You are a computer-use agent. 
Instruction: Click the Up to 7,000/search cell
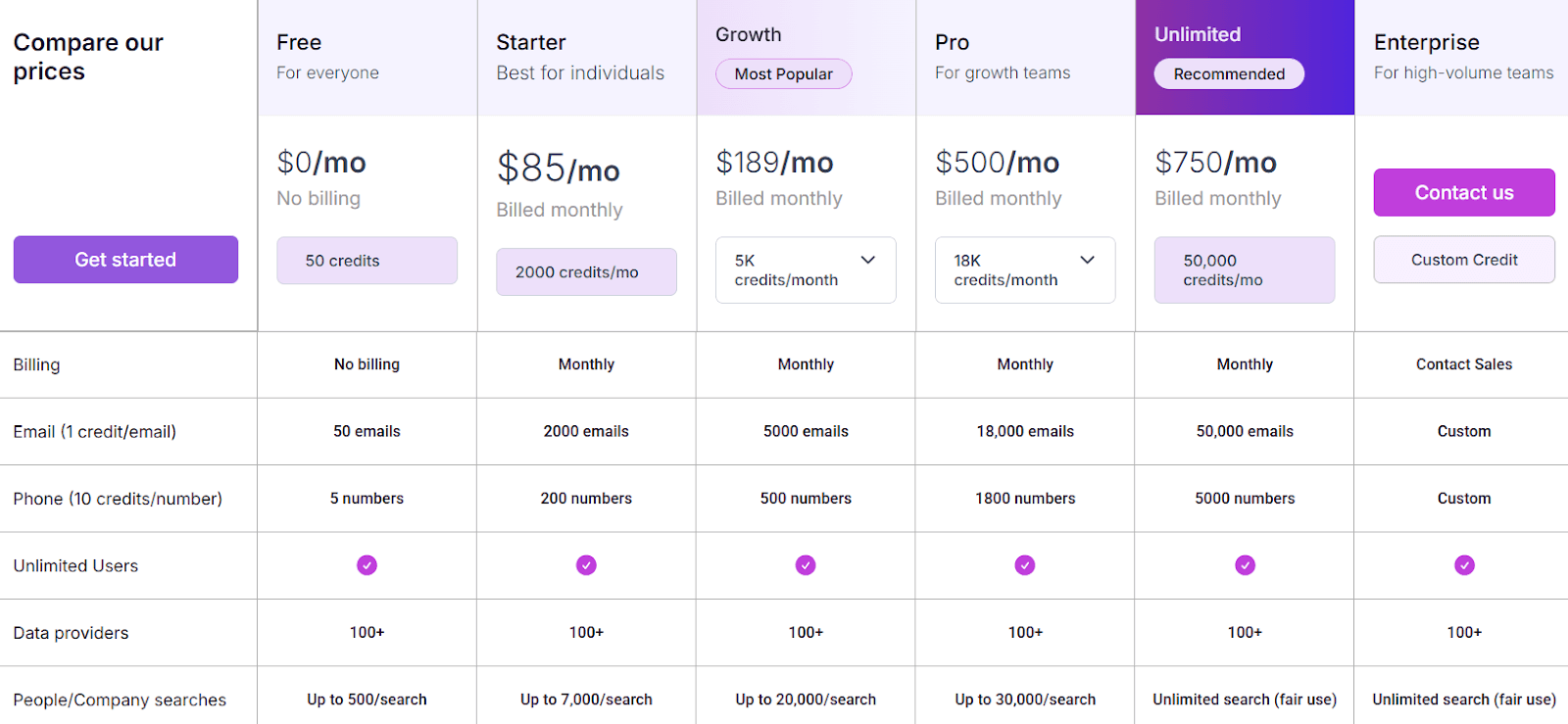pos(586,700)
